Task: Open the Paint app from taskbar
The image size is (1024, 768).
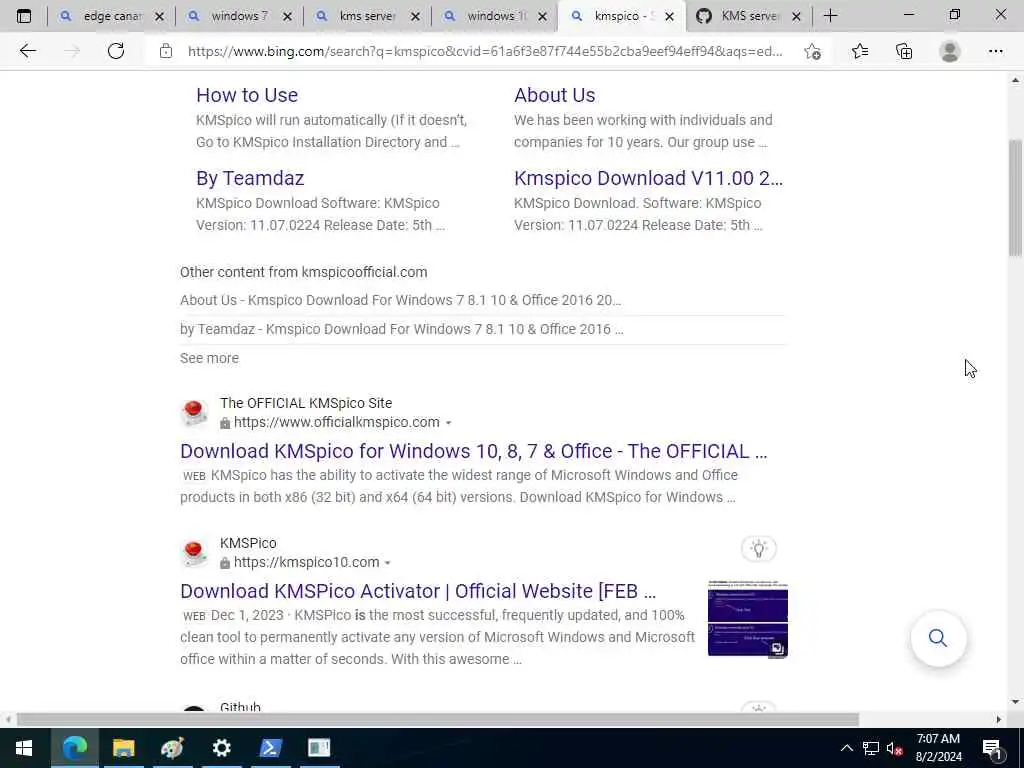Action: pyautogui.click(x=172, y=748)
